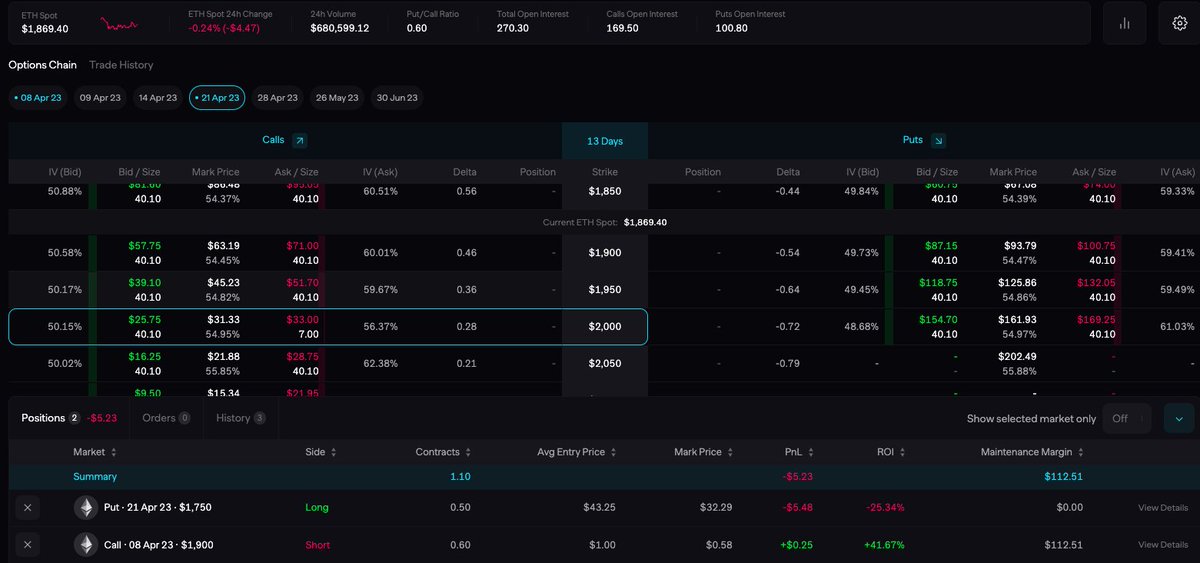Collapse the positions panel chevron
The image size is (1200, 563).
point(1179,418)
